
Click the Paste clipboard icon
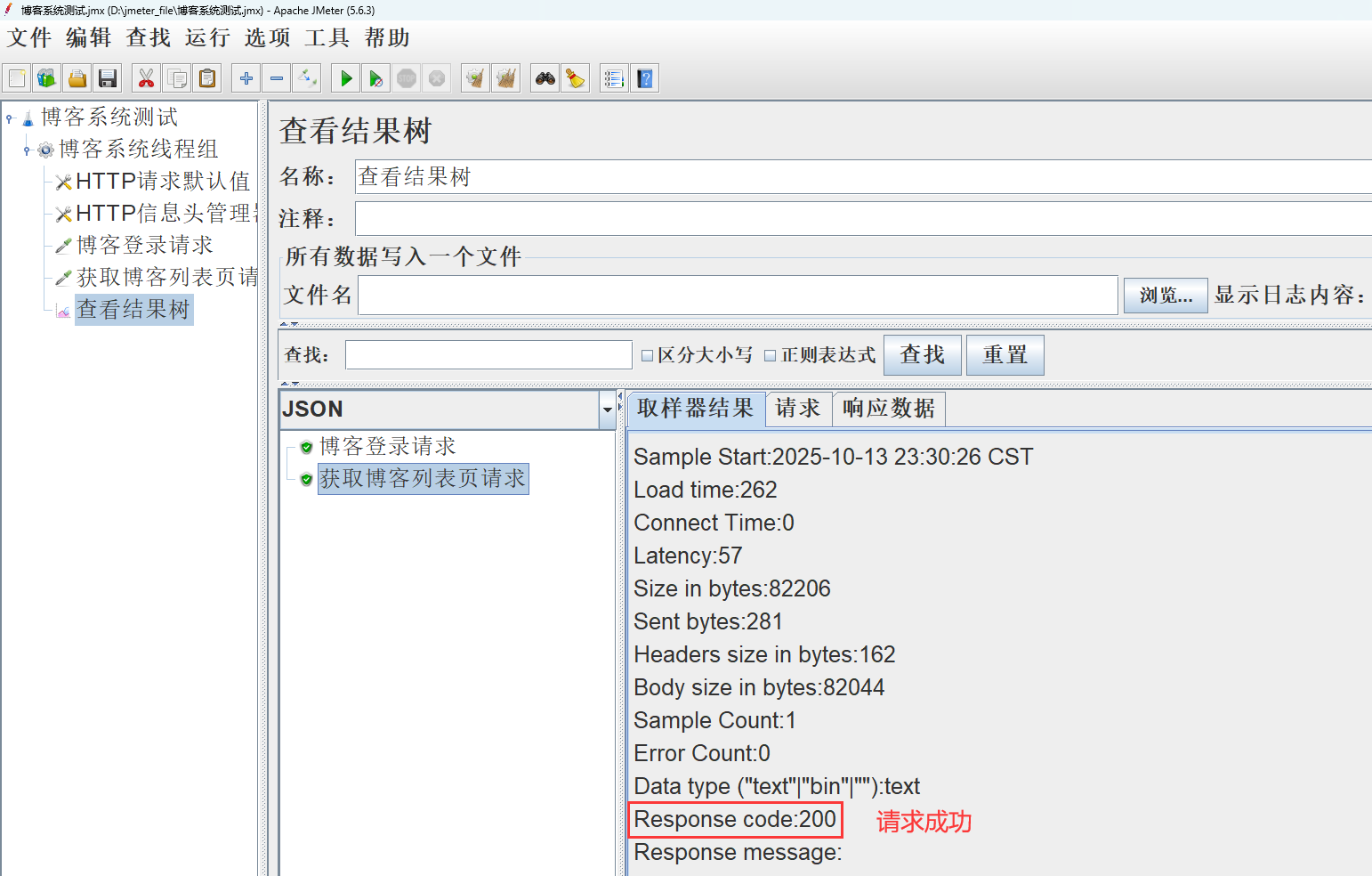point(207,78)
